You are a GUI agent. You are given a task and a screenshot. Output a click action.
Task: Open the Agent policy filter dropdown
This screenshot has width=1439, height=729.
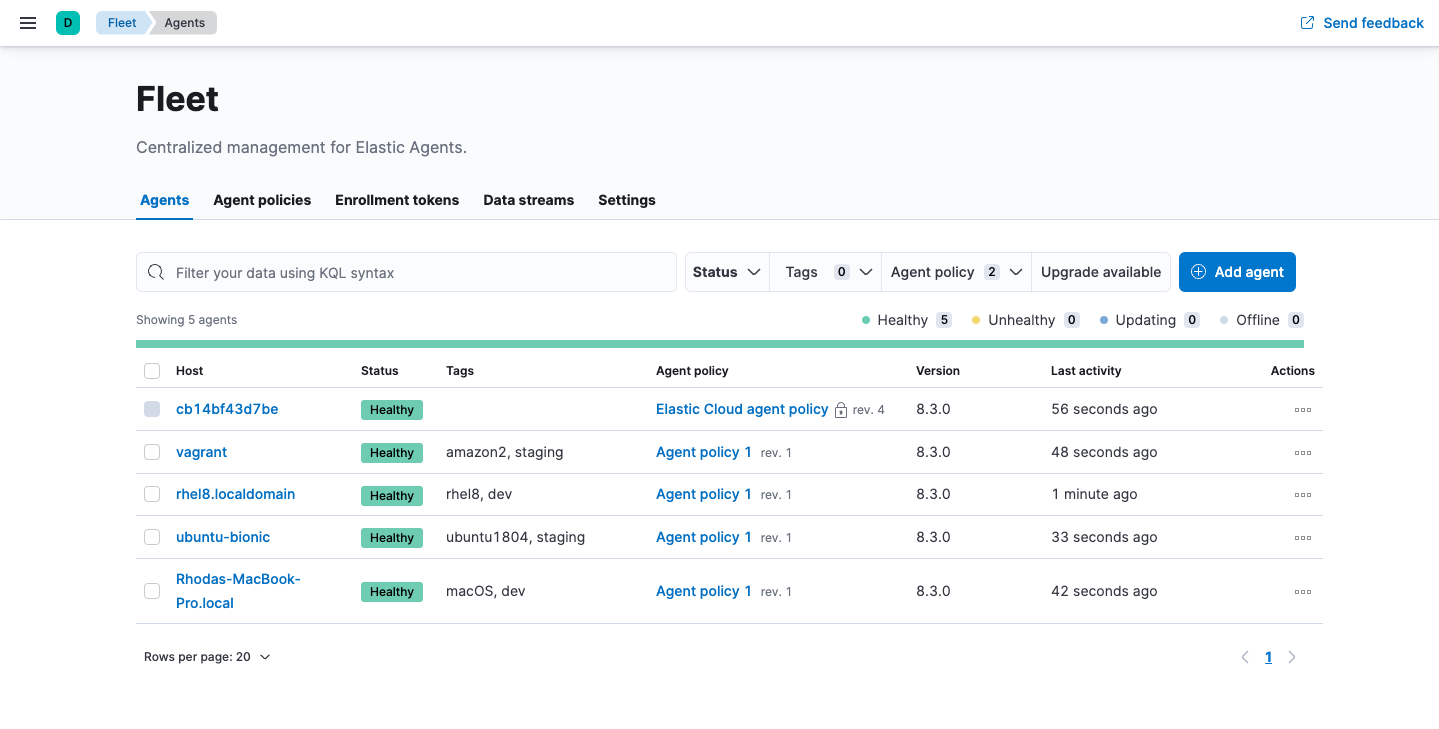click(x=955, y=272)
